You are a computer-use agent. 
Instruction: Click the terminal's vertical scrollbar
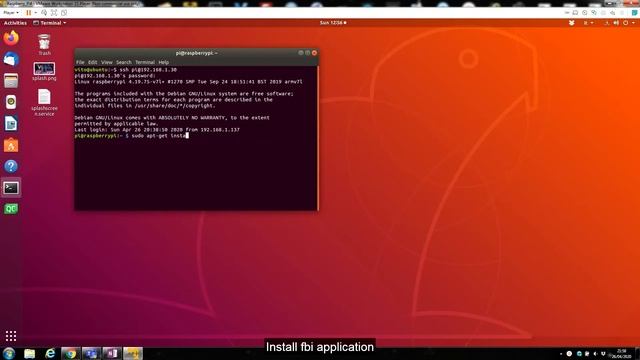click(318, 138)
